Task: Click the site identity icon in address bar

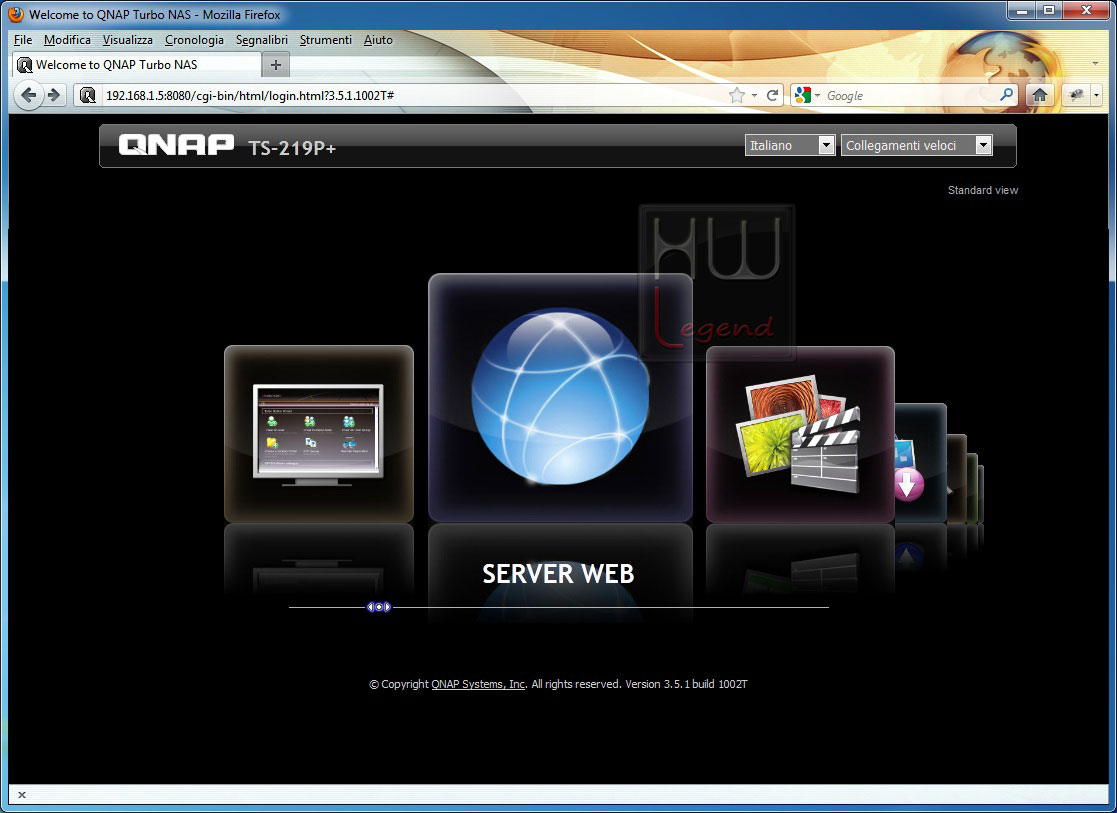Action: [x=88, y=95]
